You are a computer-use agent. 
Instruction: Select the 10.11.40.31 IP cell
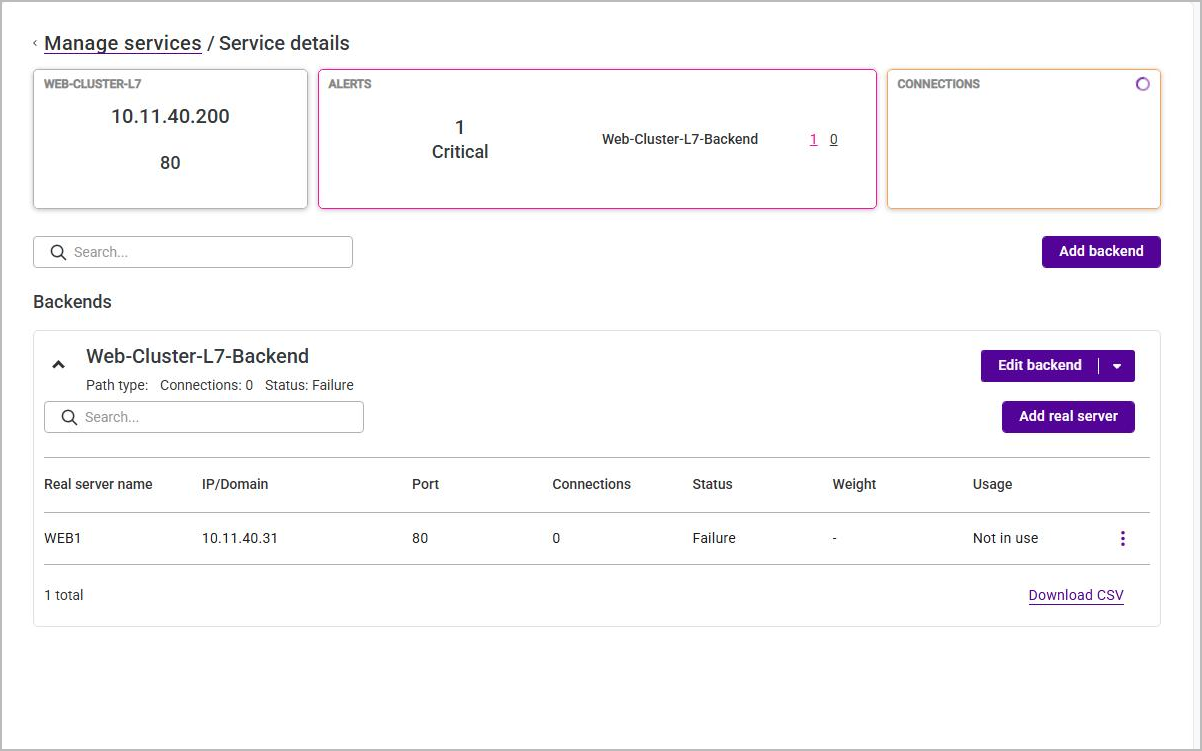[240, 538]
